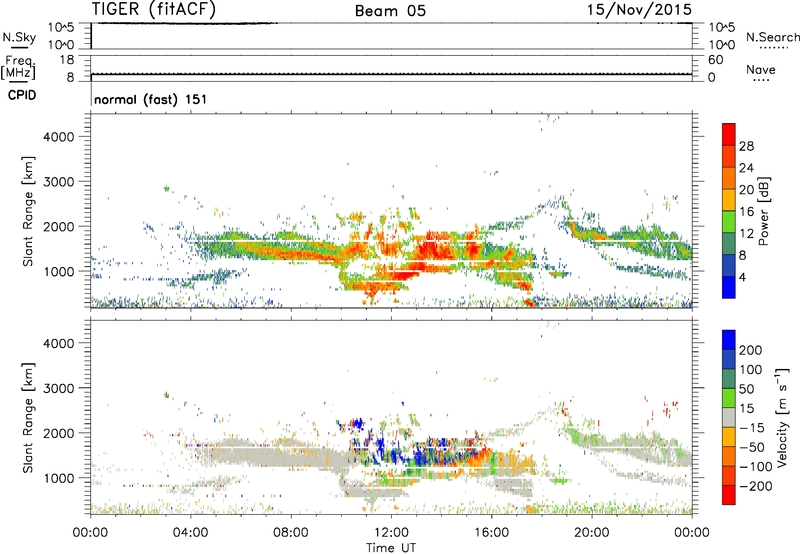Click the 4 label on power colorbar
The image size is (800, 554).
coord(743,277)
